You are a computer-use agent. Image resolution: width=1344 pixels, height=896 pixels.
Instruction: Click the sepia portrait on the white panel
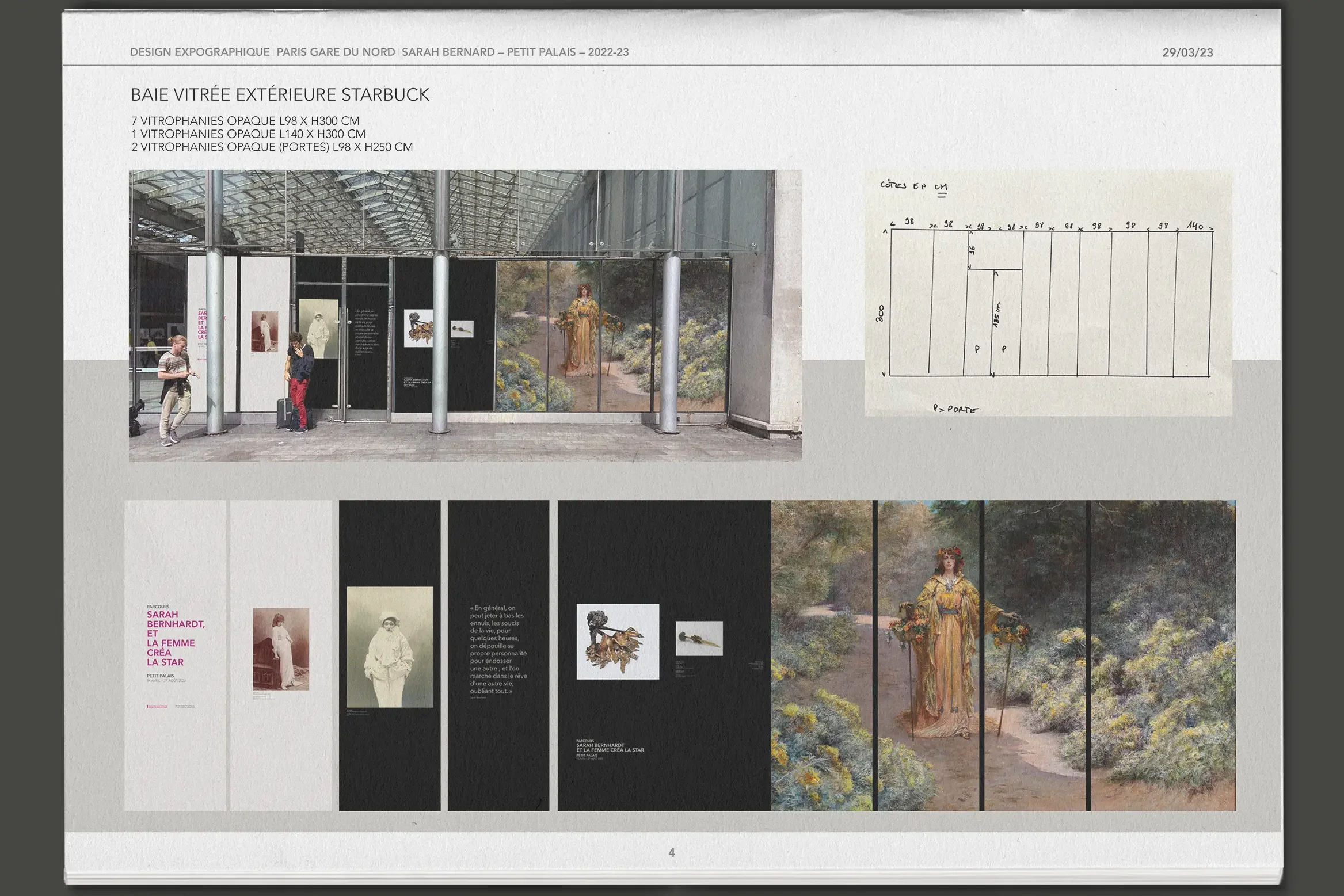pos(281,649)
